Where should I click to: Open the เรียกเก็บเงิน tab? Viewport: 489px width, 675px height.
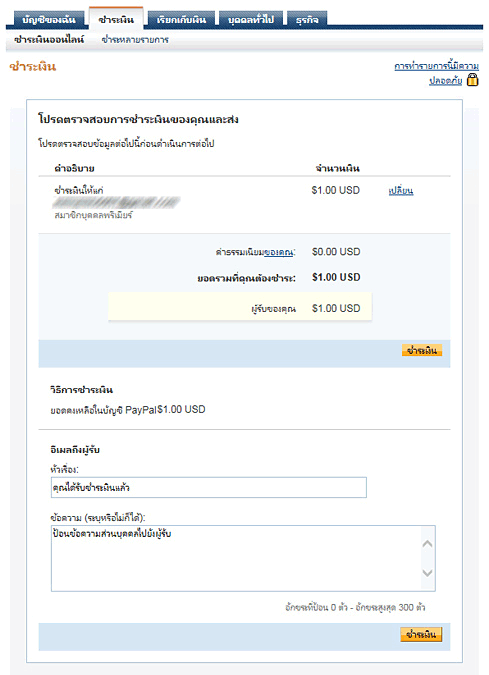[181, 20]
